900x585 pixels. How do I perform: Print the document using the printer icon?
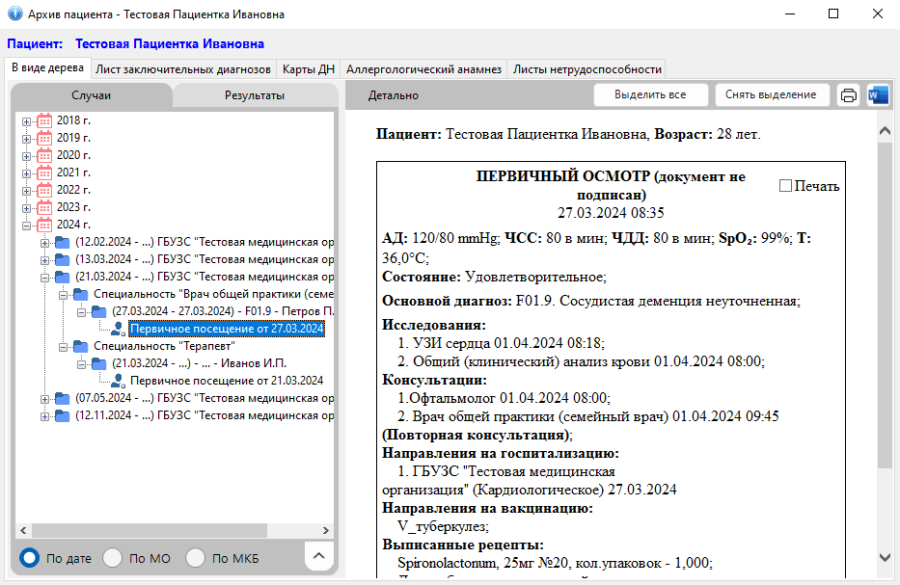[x=848, y=95]
